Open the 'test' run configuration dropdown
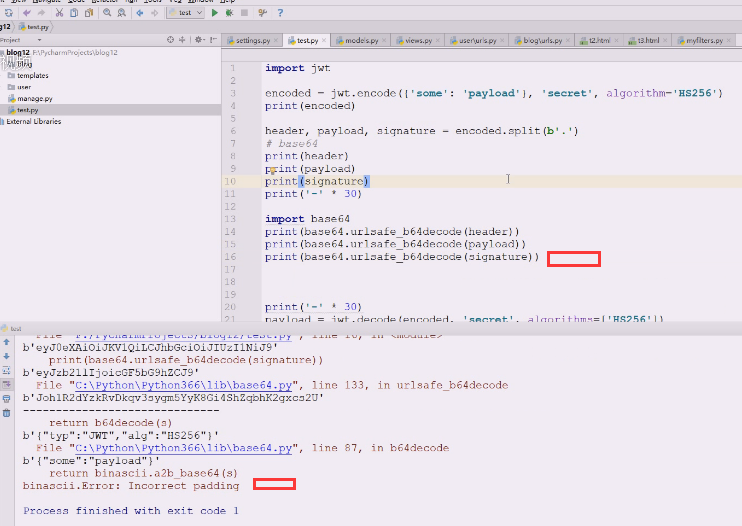The width and height of the screenshot is (742, 526). [x=186, y=13]
